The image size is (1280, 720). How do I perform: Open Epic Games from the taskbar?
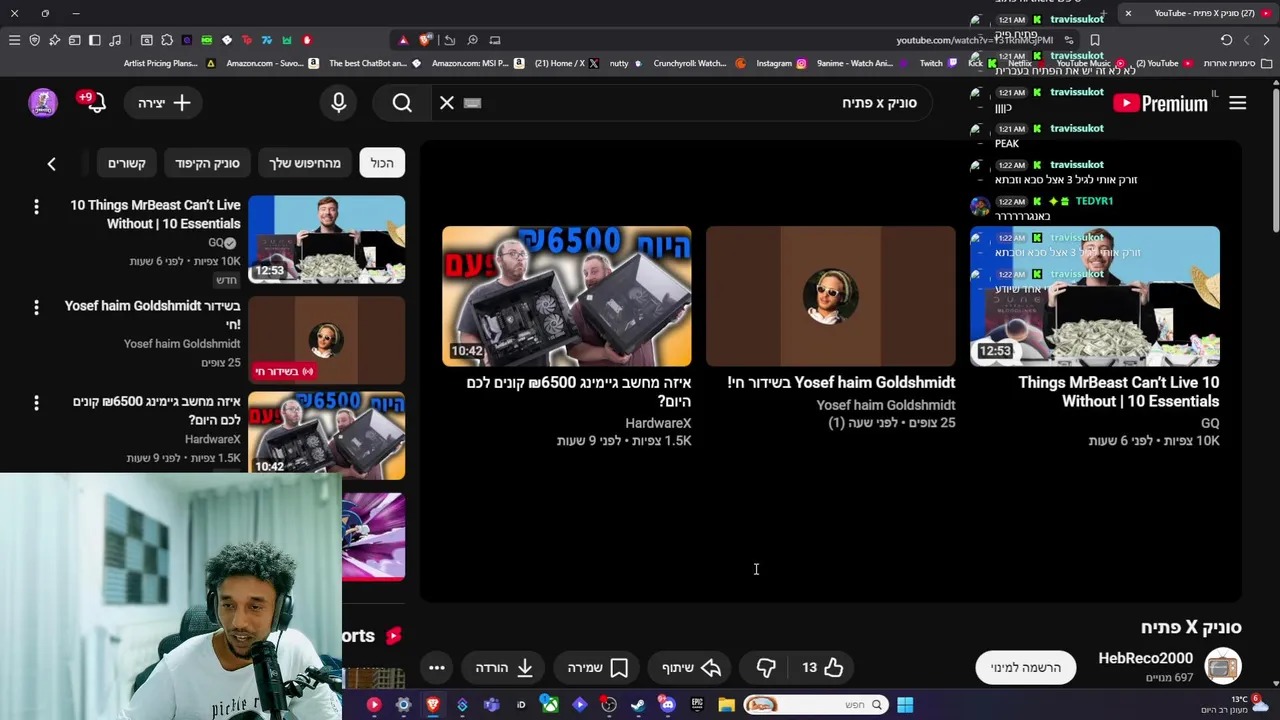[697, 705]
